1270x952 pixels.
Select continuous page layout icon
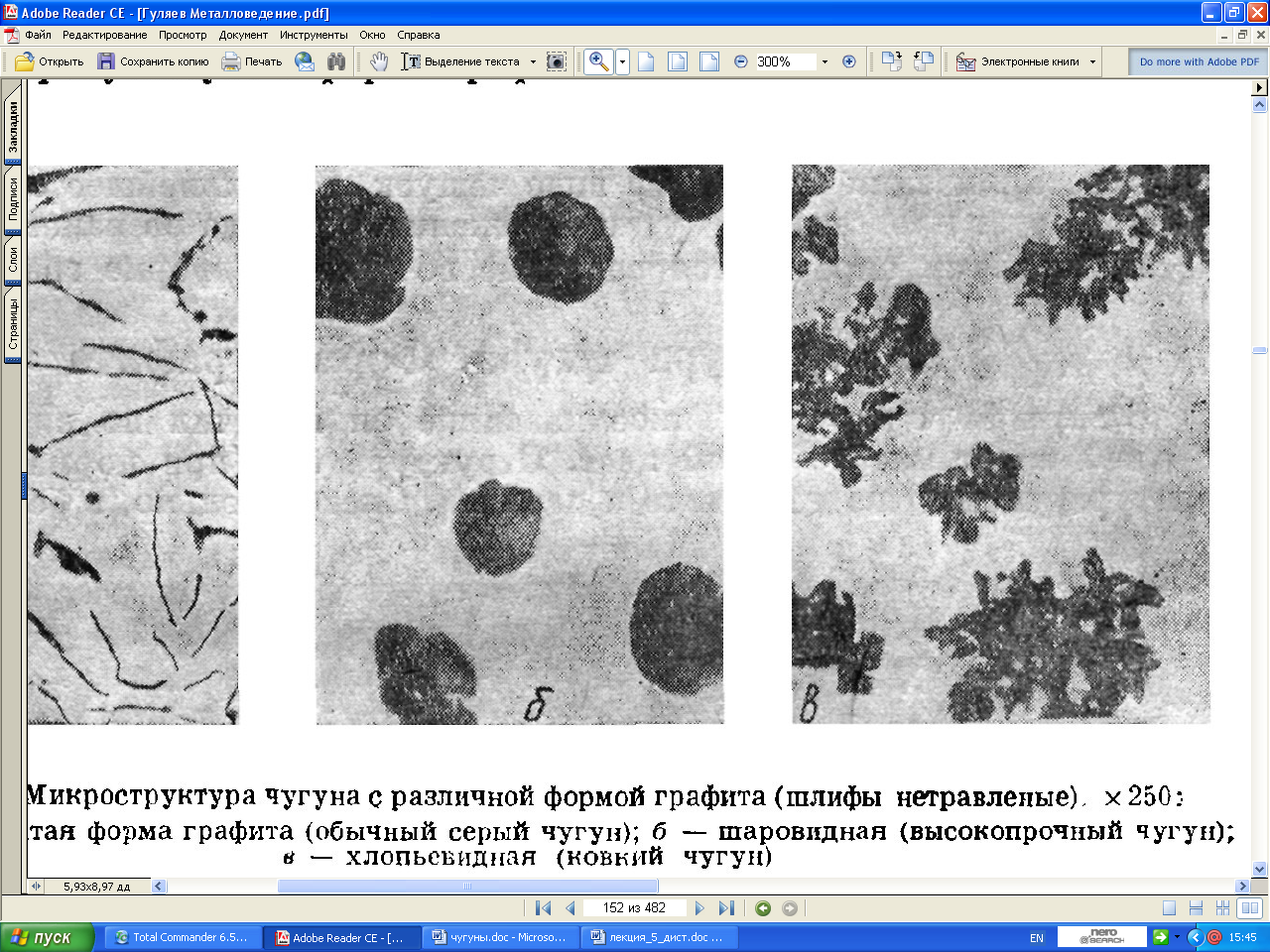click(x=1196, y=908)
